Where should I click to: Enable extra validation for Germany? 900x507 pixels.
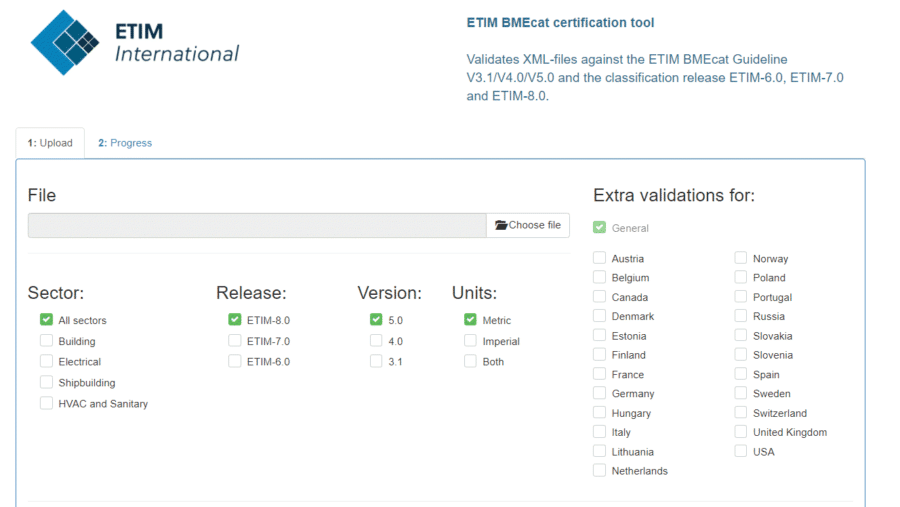point(599,393)
